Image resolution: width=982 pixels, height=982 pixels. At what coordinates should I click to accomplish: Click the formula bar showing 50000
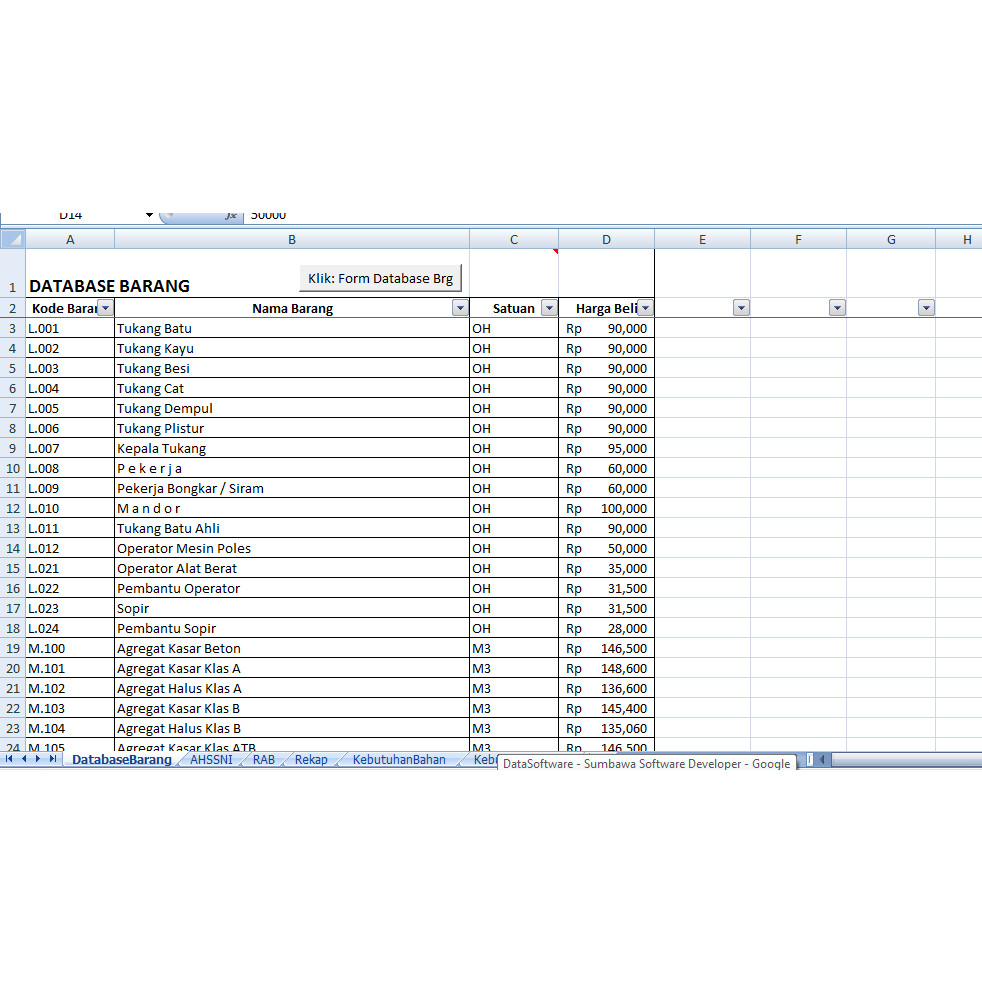tap(612, 215)
